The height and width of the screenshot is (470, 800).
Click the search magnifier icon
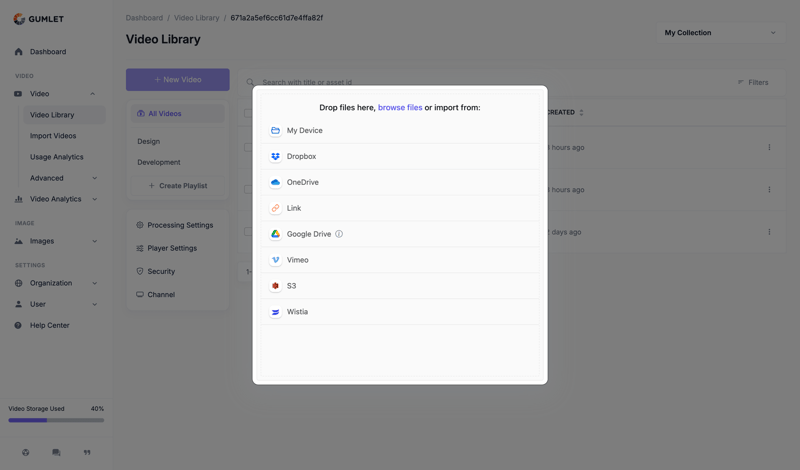tap(250, 82)
